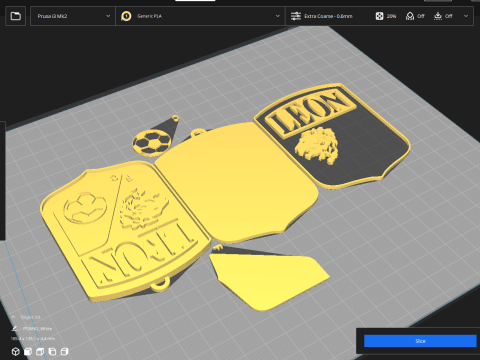Select the 3D perspective view cube icon

pos(15,352)
